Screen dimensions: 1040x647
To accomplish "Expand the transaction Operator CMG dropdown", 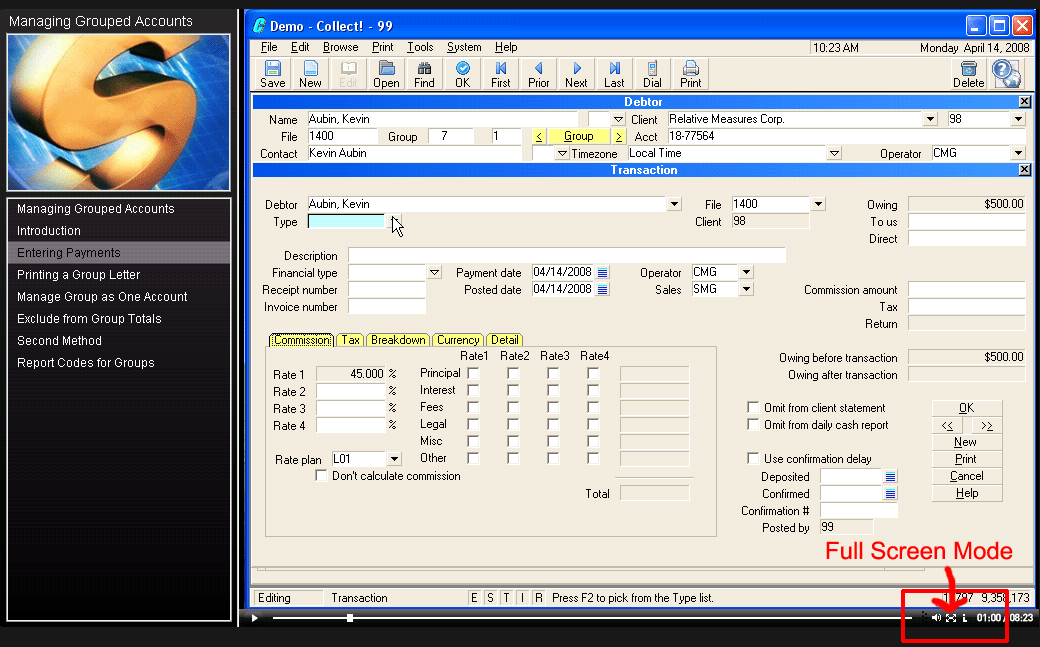I will point(746,272).
